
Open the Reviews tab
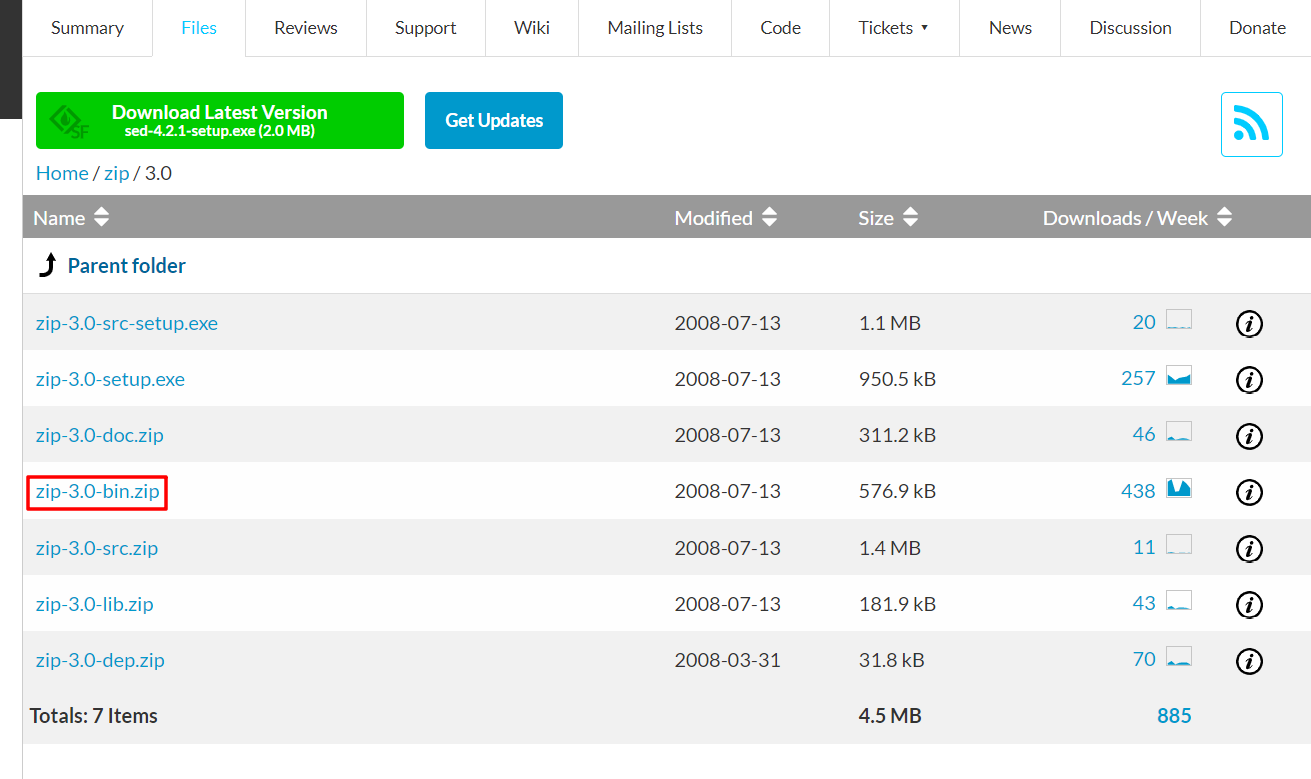[x=306, y=28]
